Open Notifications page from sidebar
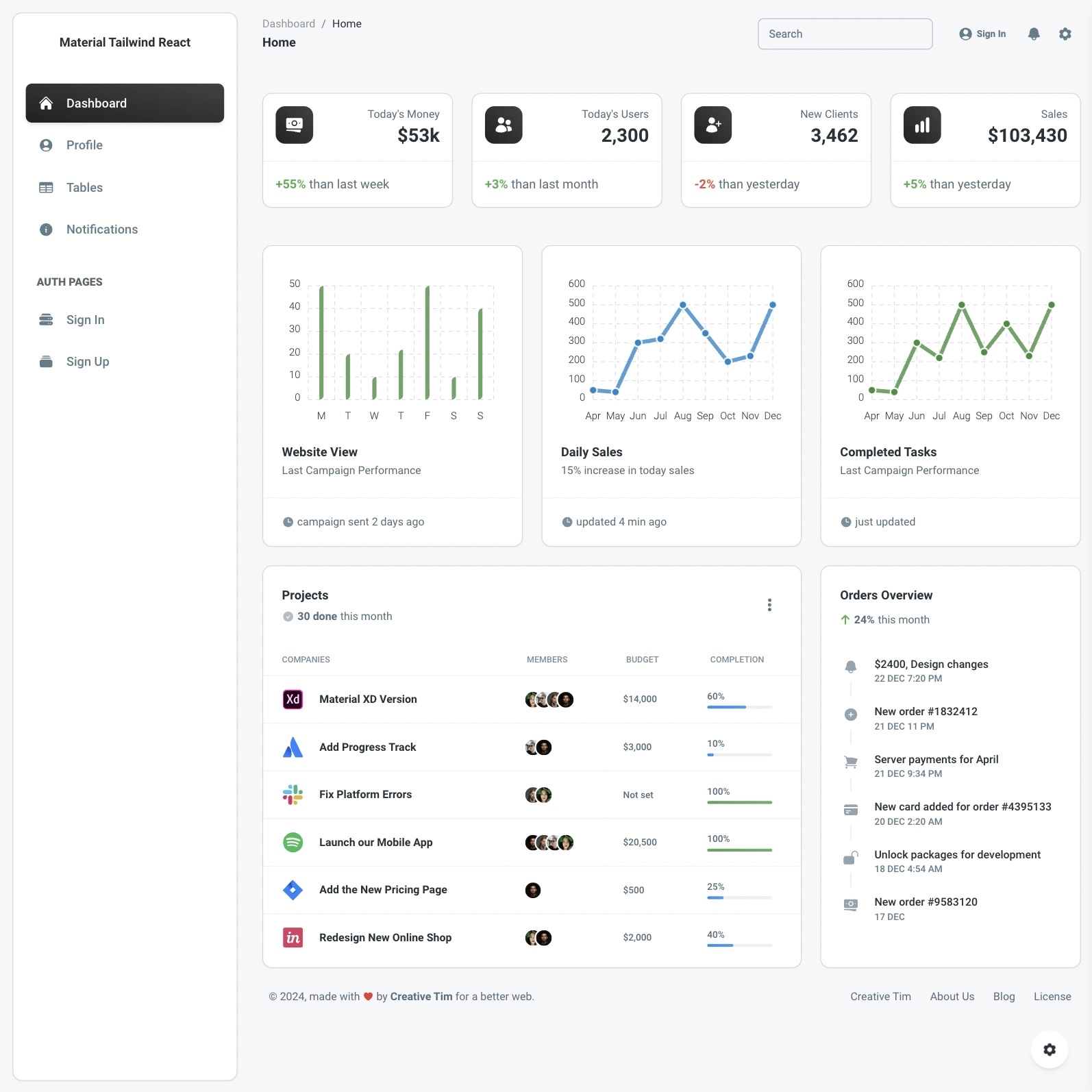1092x1092 pixels. [x=125, y=229]
